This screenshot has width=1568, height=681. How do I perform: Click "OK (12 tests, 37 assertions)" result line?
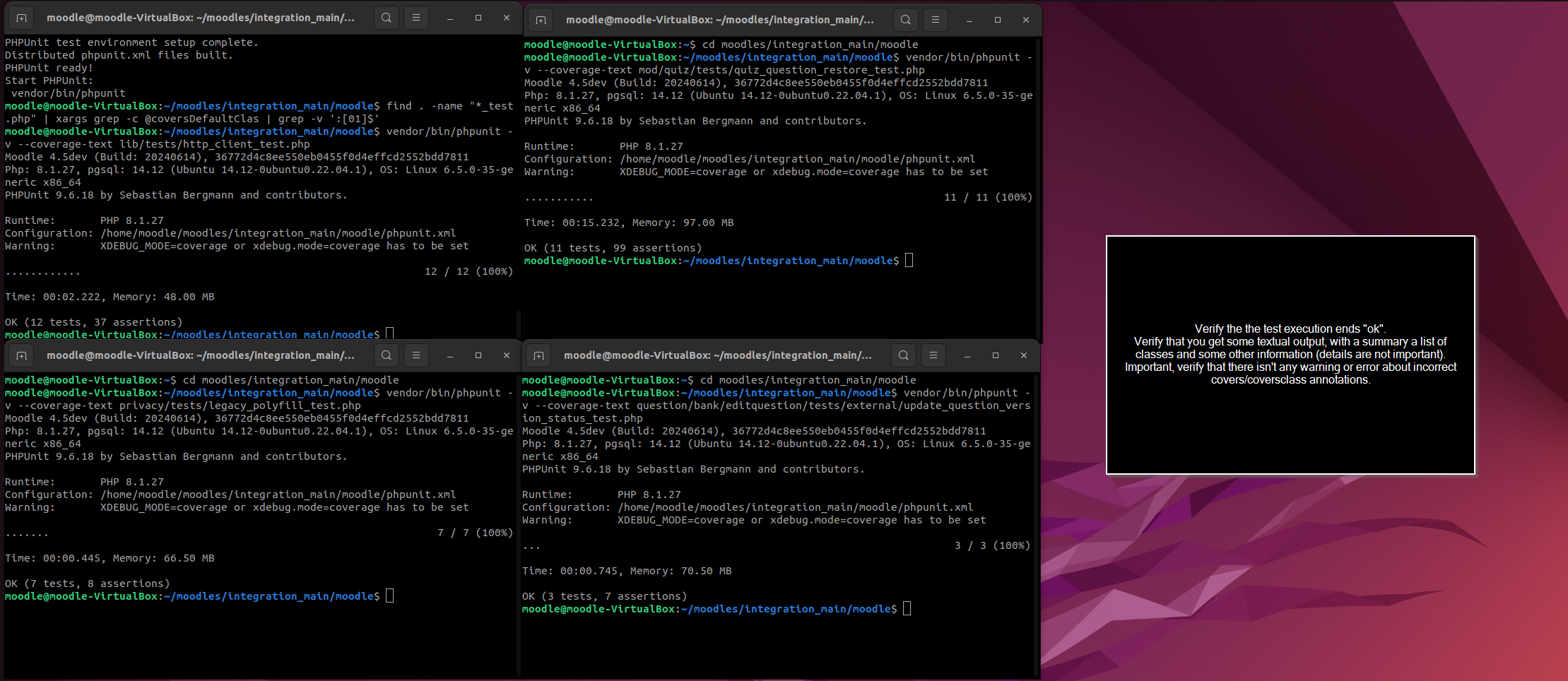(94, 323)
